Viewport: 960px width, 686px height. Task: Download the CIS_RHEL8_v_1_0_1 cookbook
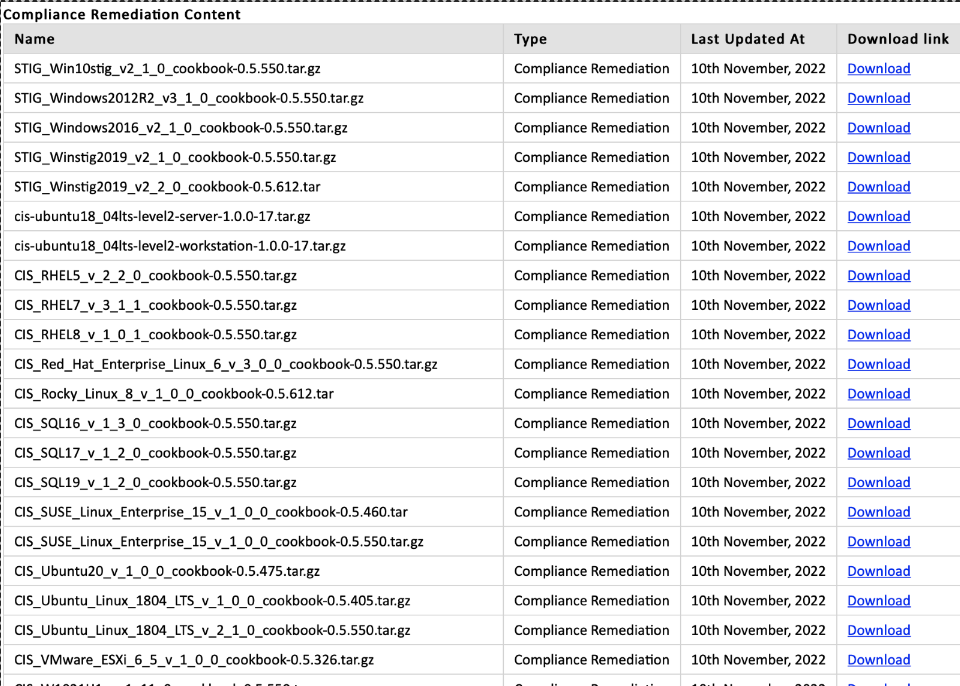(x=878, y=334)
